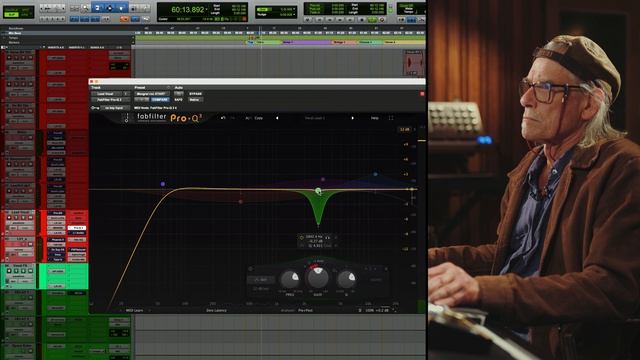Click the orange-highlighted button in the edit toolbar

click(x=124, y=19)
